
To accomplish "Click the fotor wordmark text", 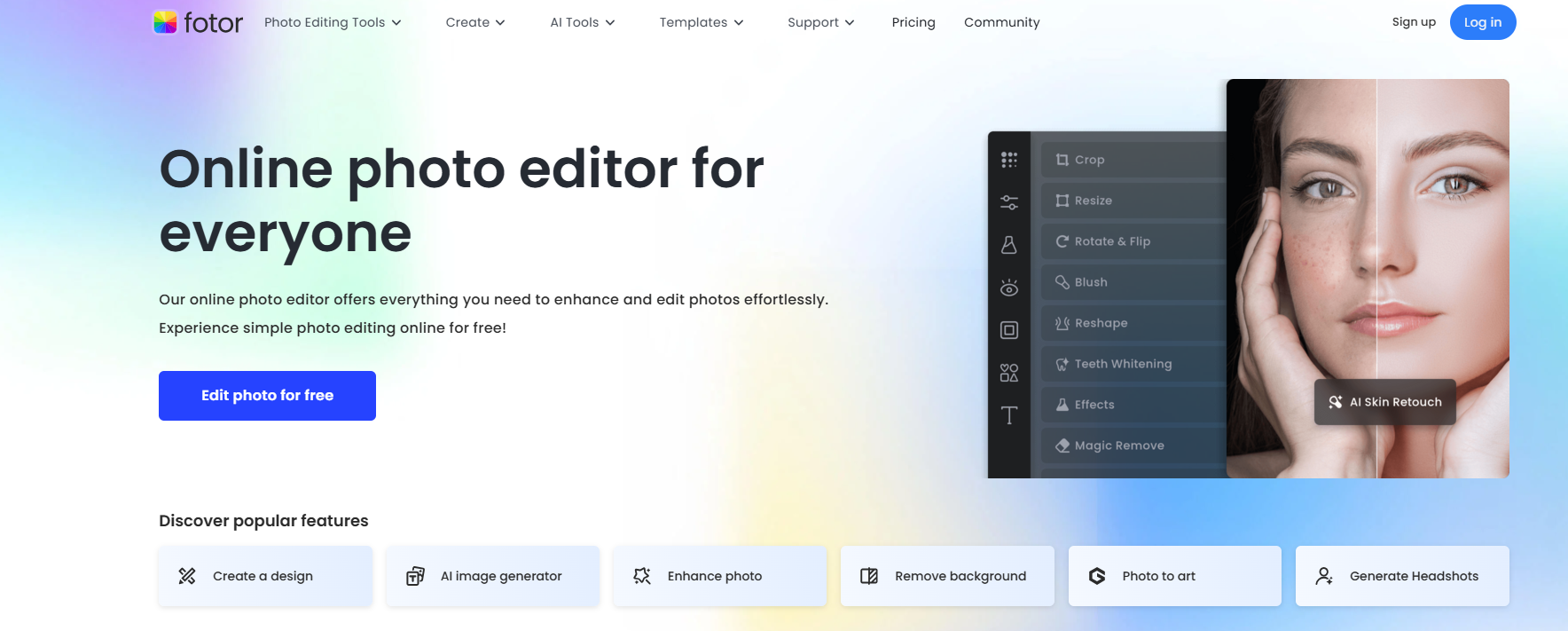I will click(213, 23).
